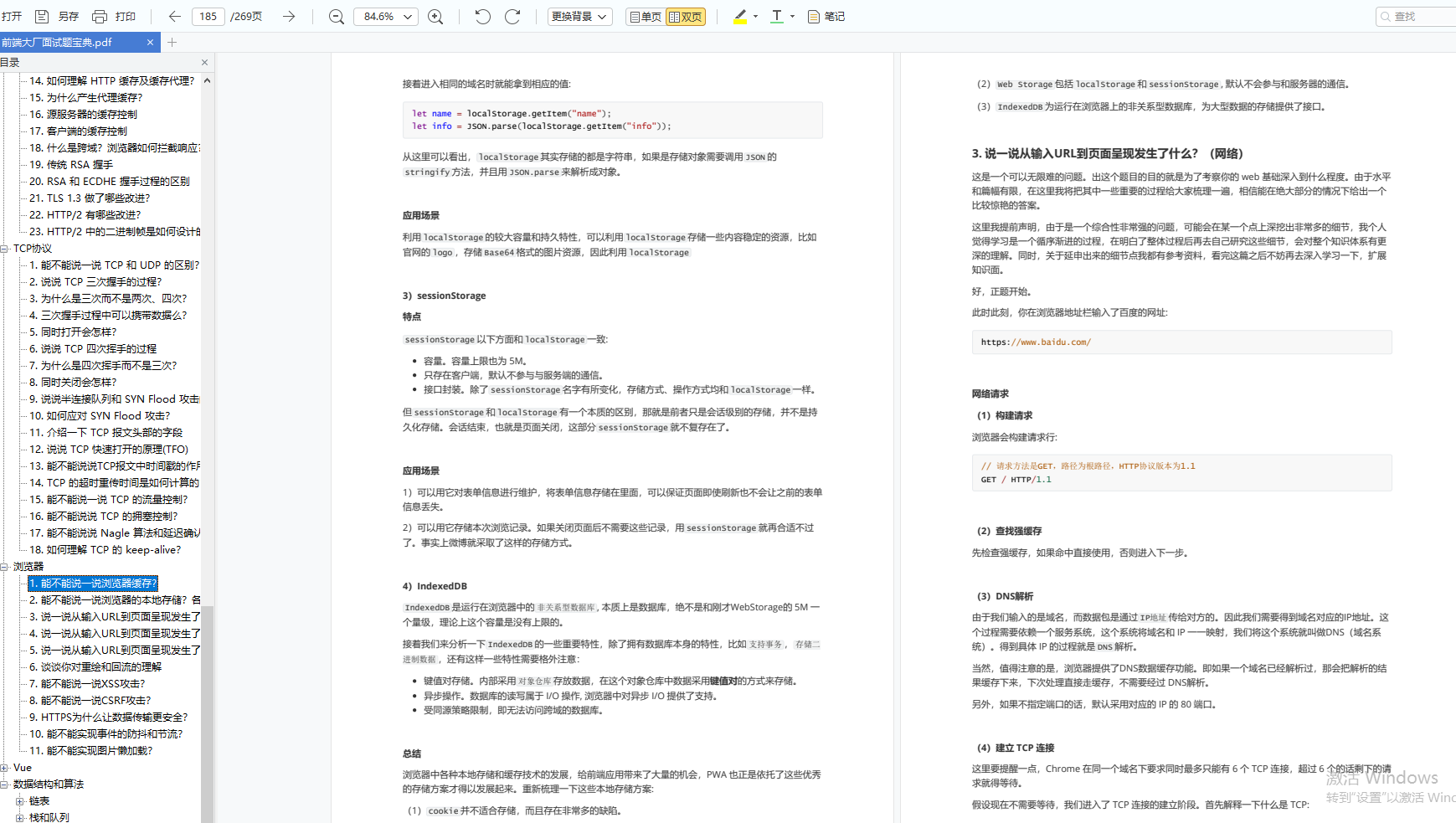
Task: Expand the 链表 tree node
Action: 20,800
